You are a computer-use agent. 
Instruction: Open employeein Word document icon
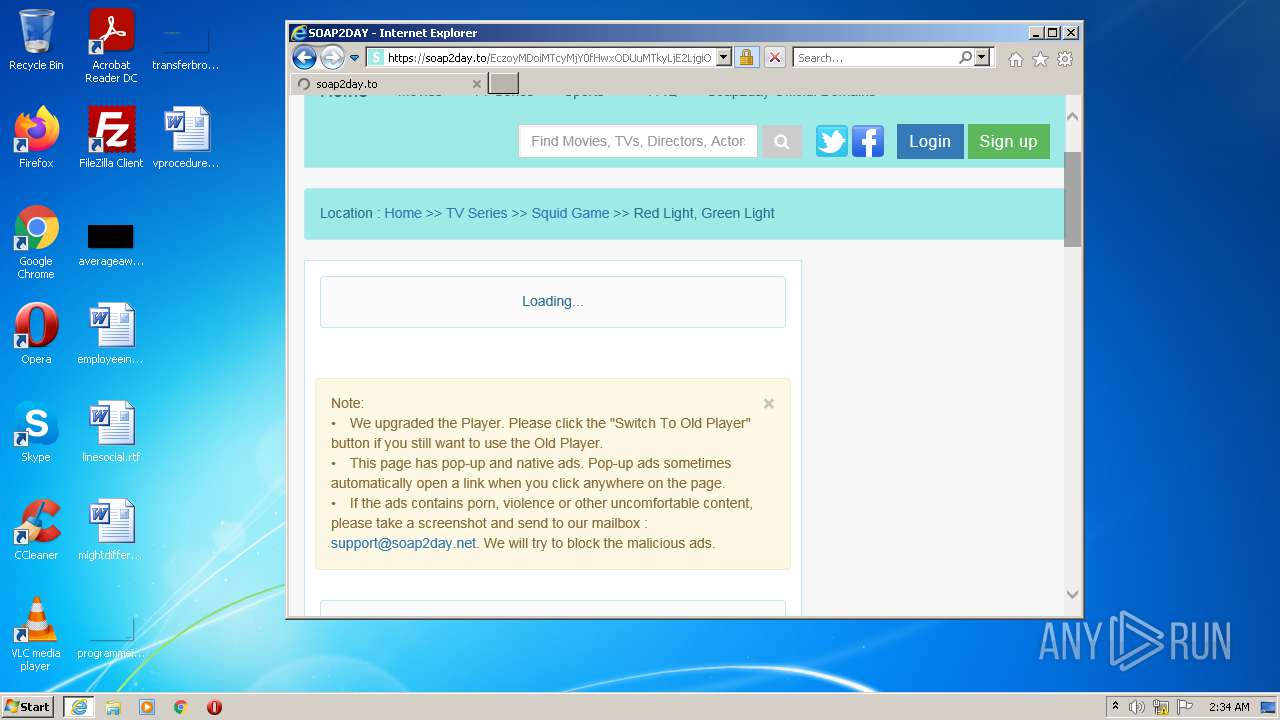coord(111,334)
